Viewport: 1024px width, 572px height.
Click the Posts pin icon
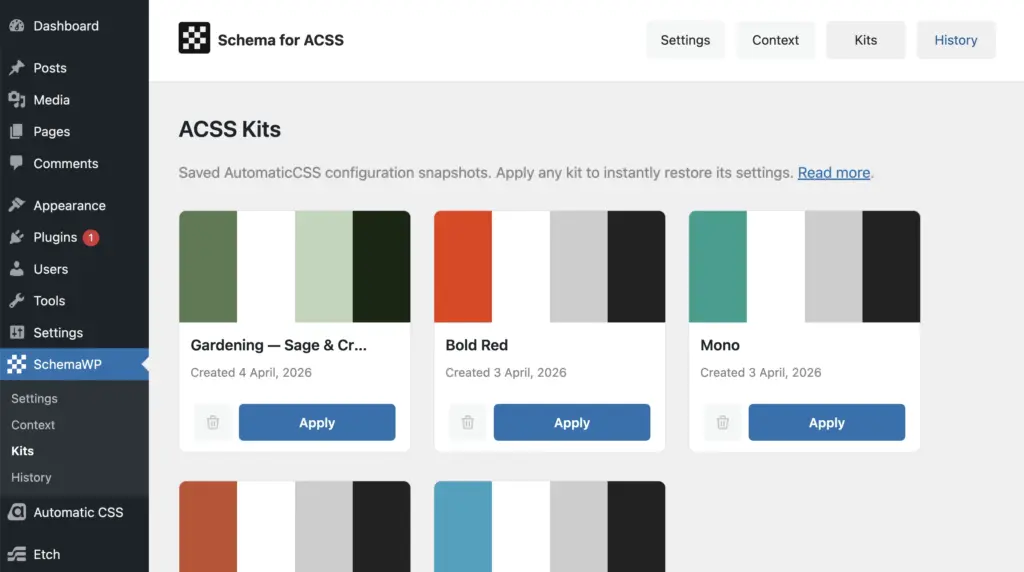(x=17, y=68)
